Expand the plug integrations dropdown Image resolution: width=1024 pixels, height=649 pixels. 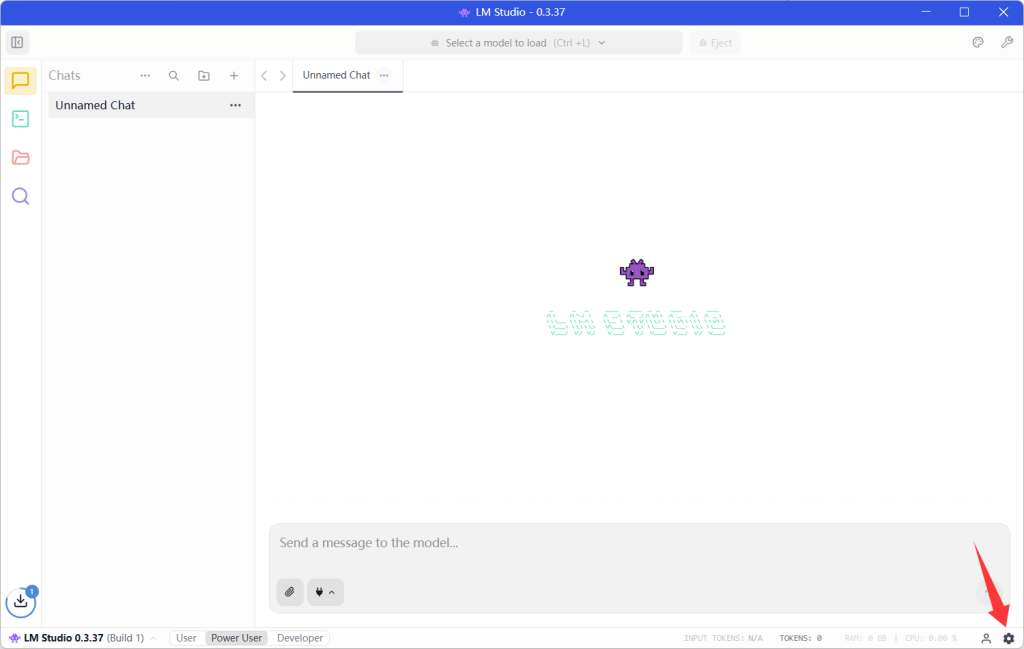[325, 592]
